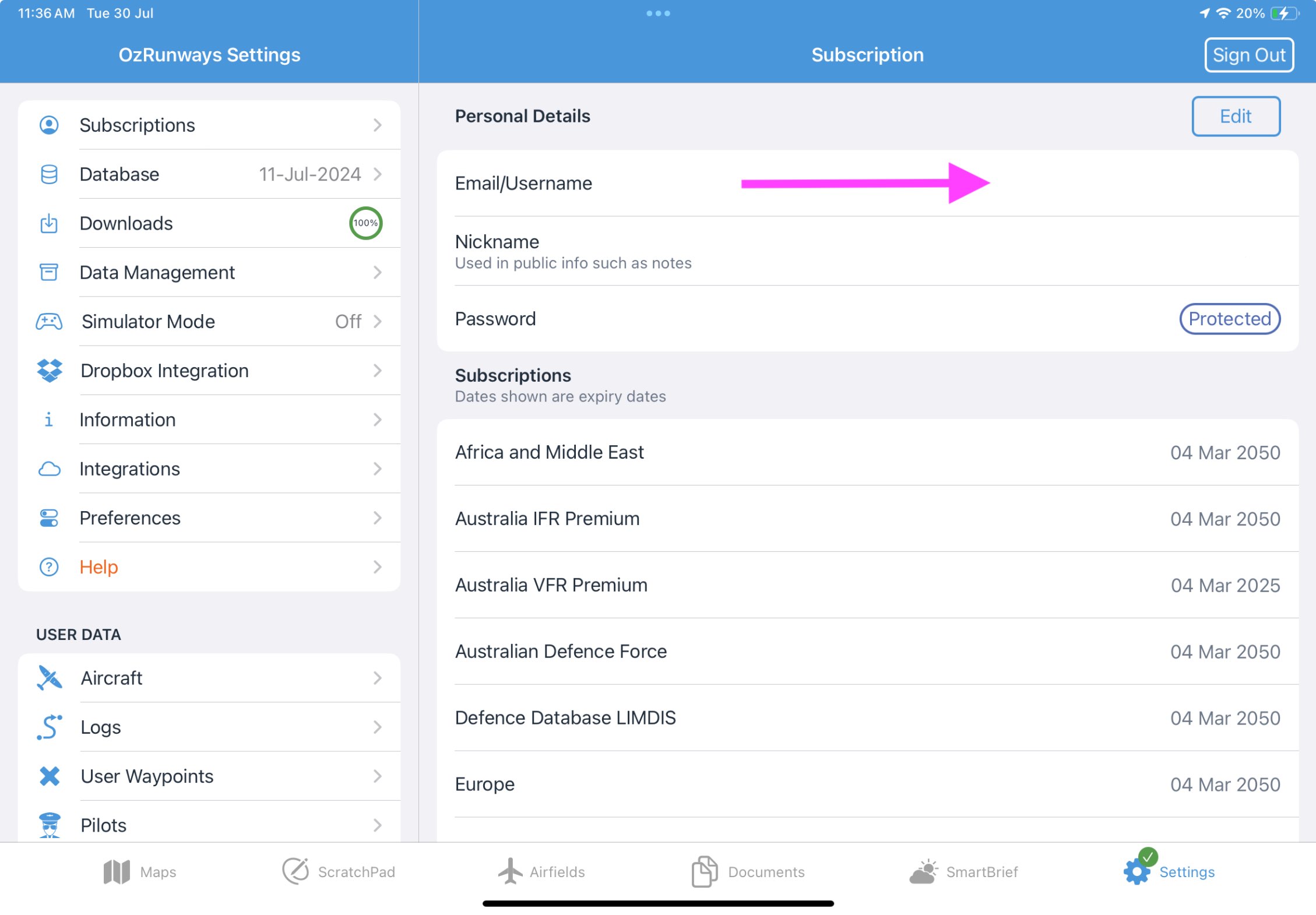Tap the Dropbox Integration icon
1316x915 pixels.
[50, 371]
